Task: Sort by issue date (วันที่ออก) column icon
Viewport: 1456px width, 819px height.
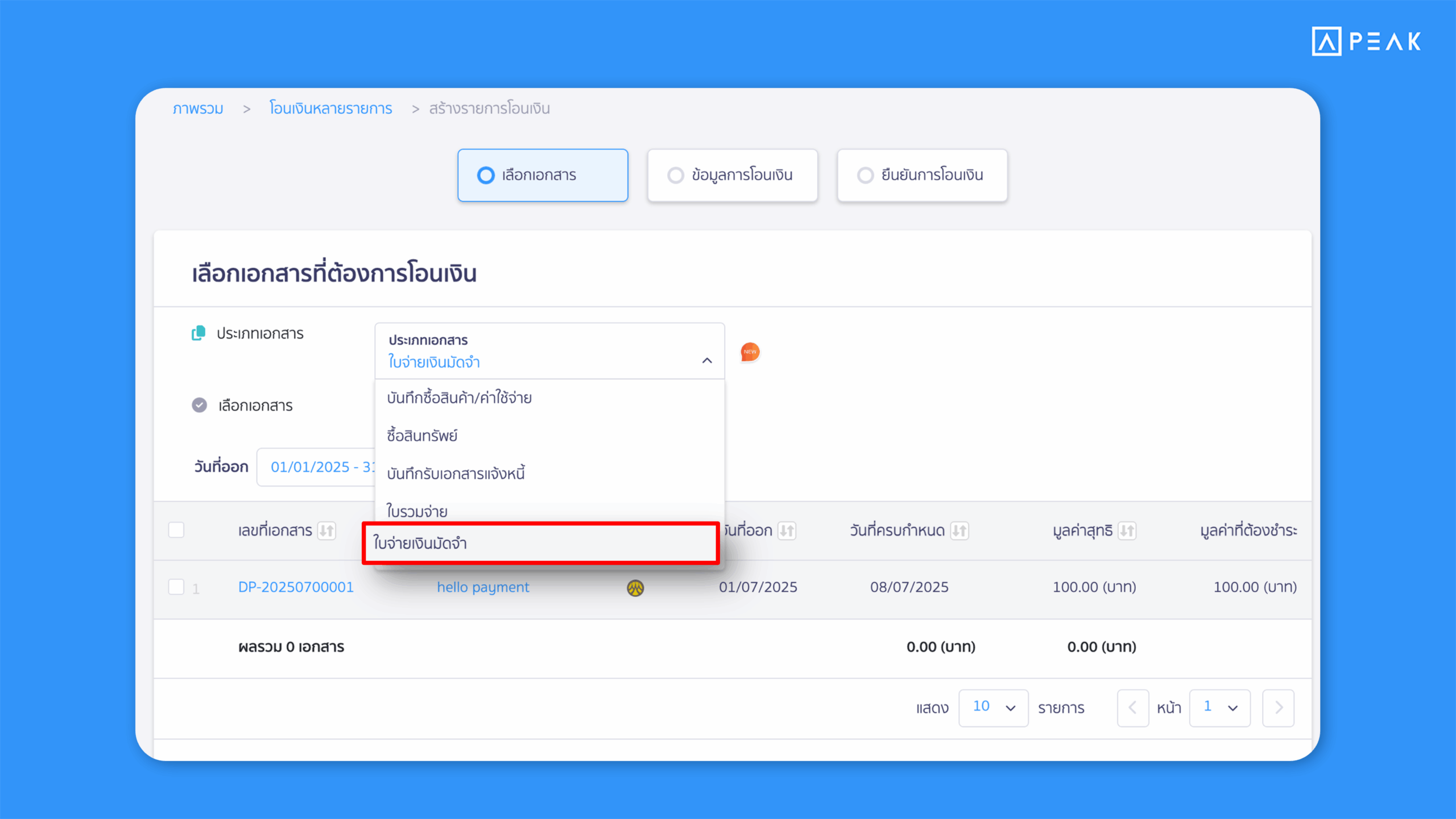Action: pyautogui.click(x=787, y=531)
